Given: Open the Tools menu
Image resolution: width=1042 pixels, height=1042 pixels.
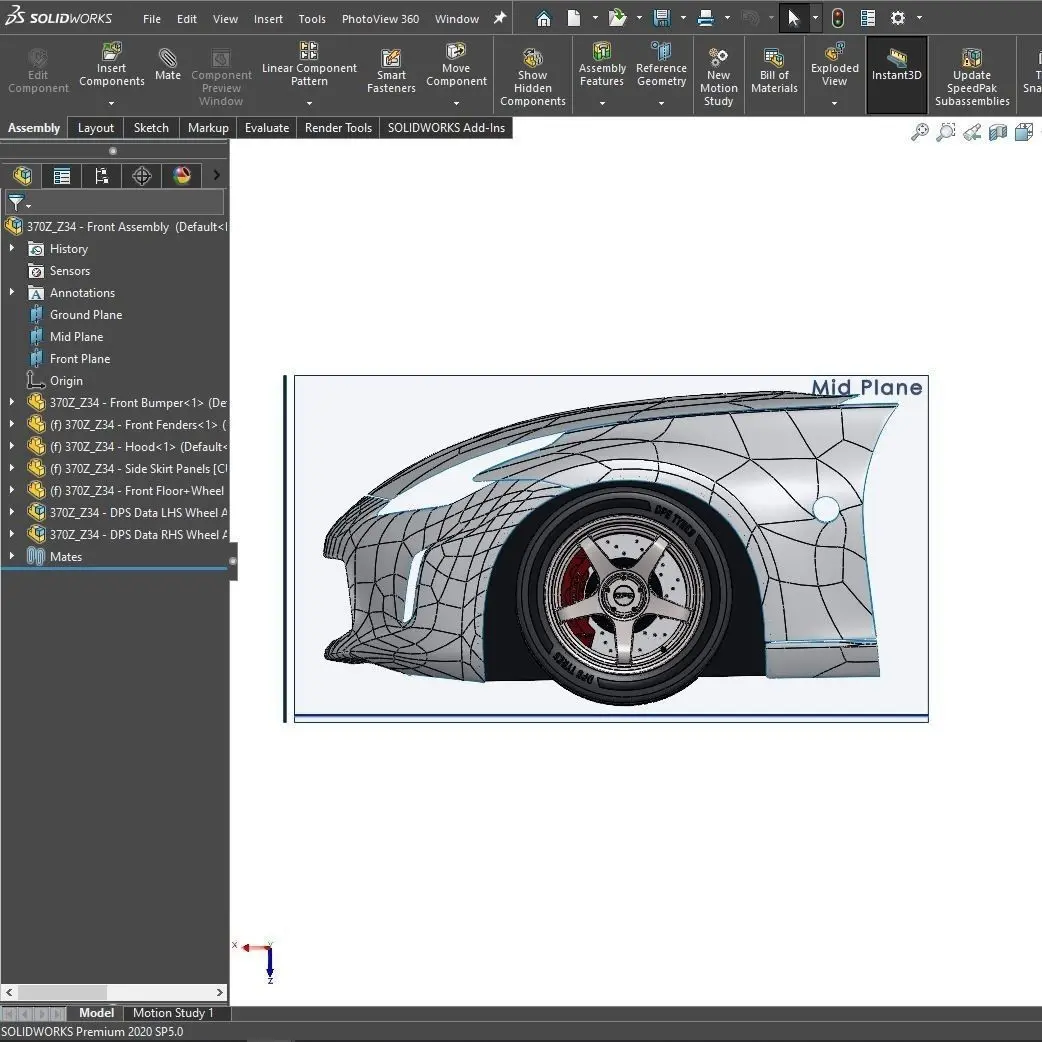Looking at the screenshot, I should (x=312, y=19).
